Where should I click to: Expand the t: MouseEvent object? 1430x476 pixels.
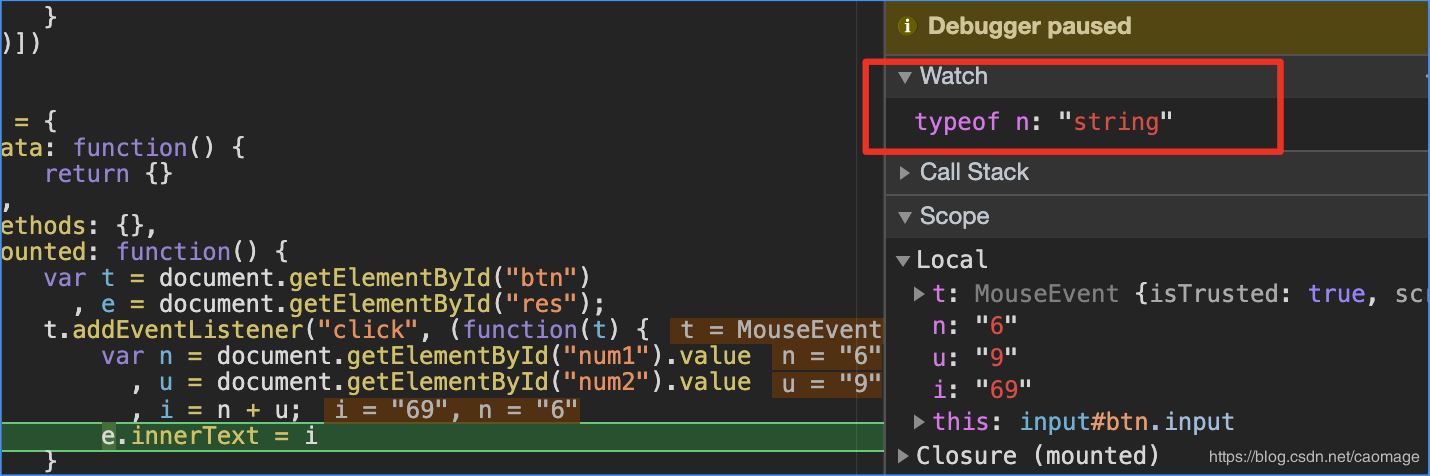click(x=919, y=294)
